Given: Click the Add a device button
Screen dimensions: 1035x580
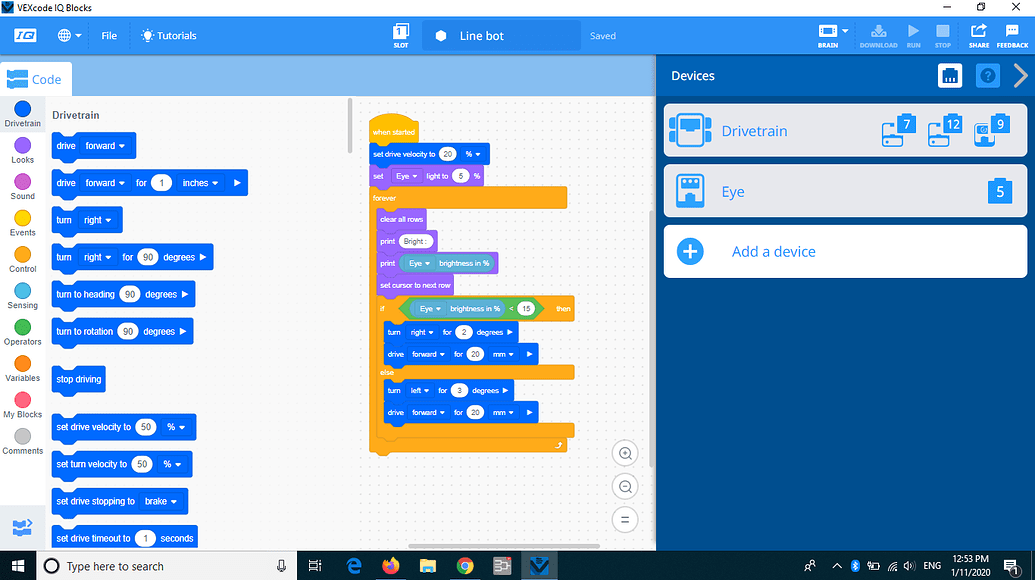Looking at the screenshot, I should pyautogui.click(x=845, y=251).
